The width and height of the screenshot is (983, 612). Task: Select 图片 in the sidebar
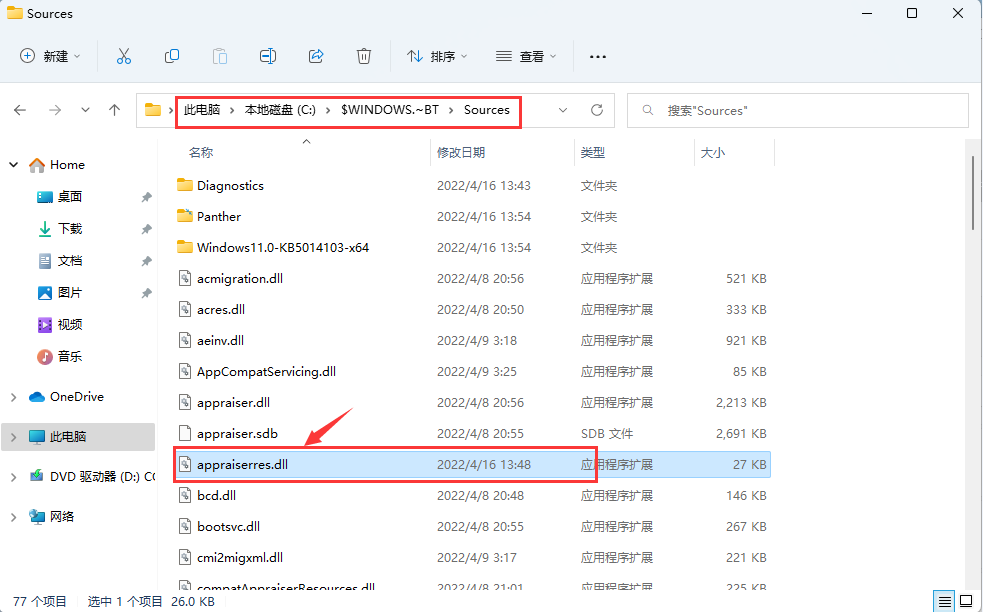click(59, 293)
